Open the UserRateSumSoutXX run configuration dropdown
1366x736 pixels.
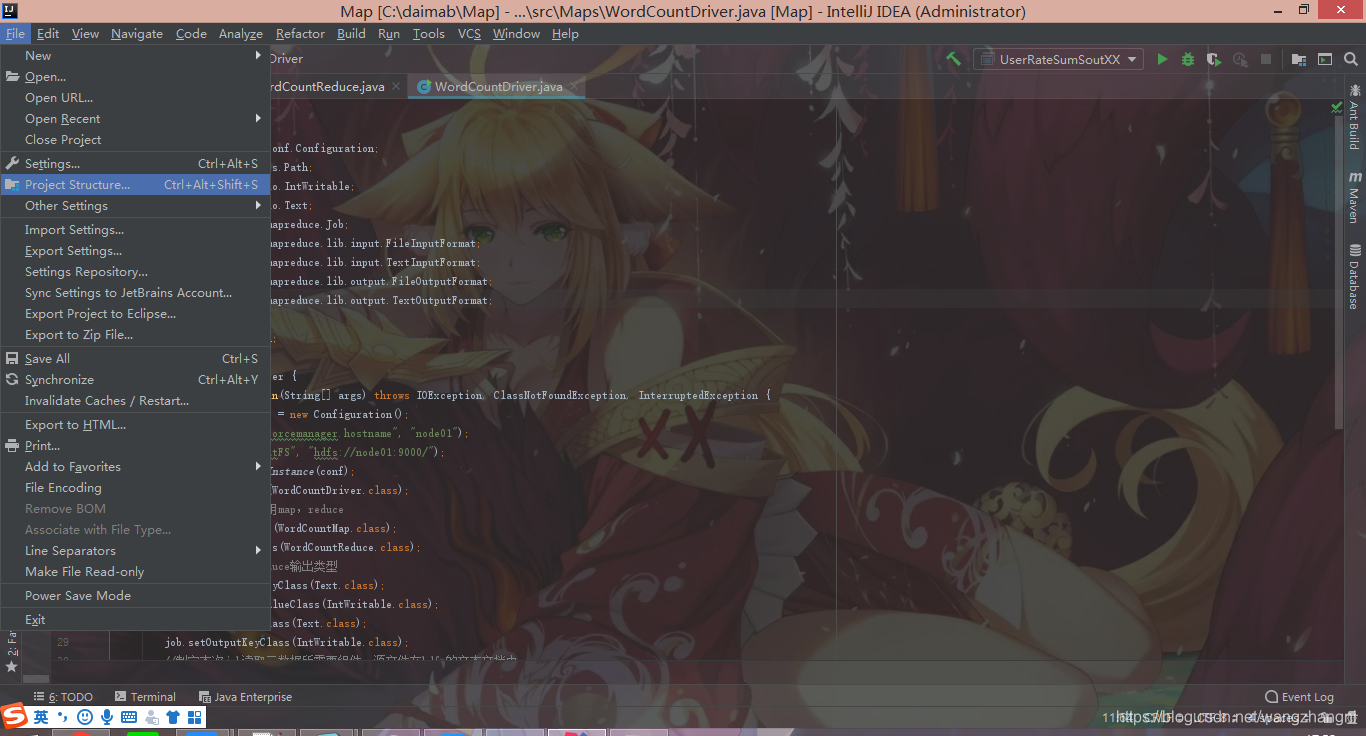tap(1059, 59)
